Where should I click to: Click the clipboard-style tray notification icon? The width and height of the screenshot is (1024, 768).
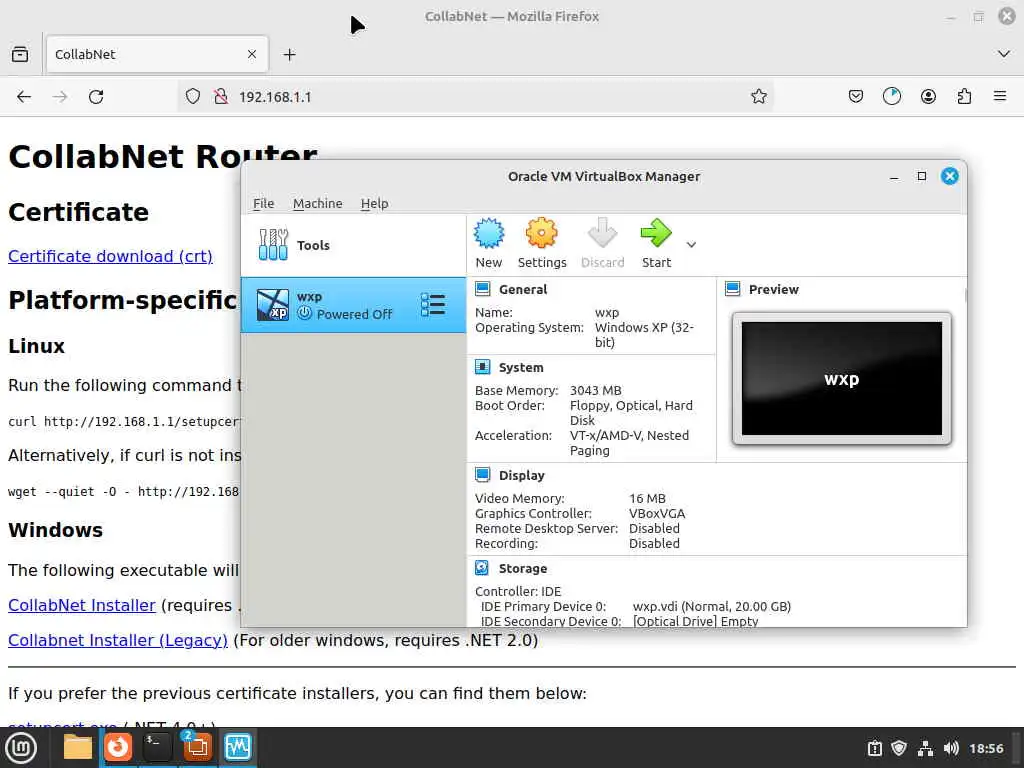[x=874, y=748]
